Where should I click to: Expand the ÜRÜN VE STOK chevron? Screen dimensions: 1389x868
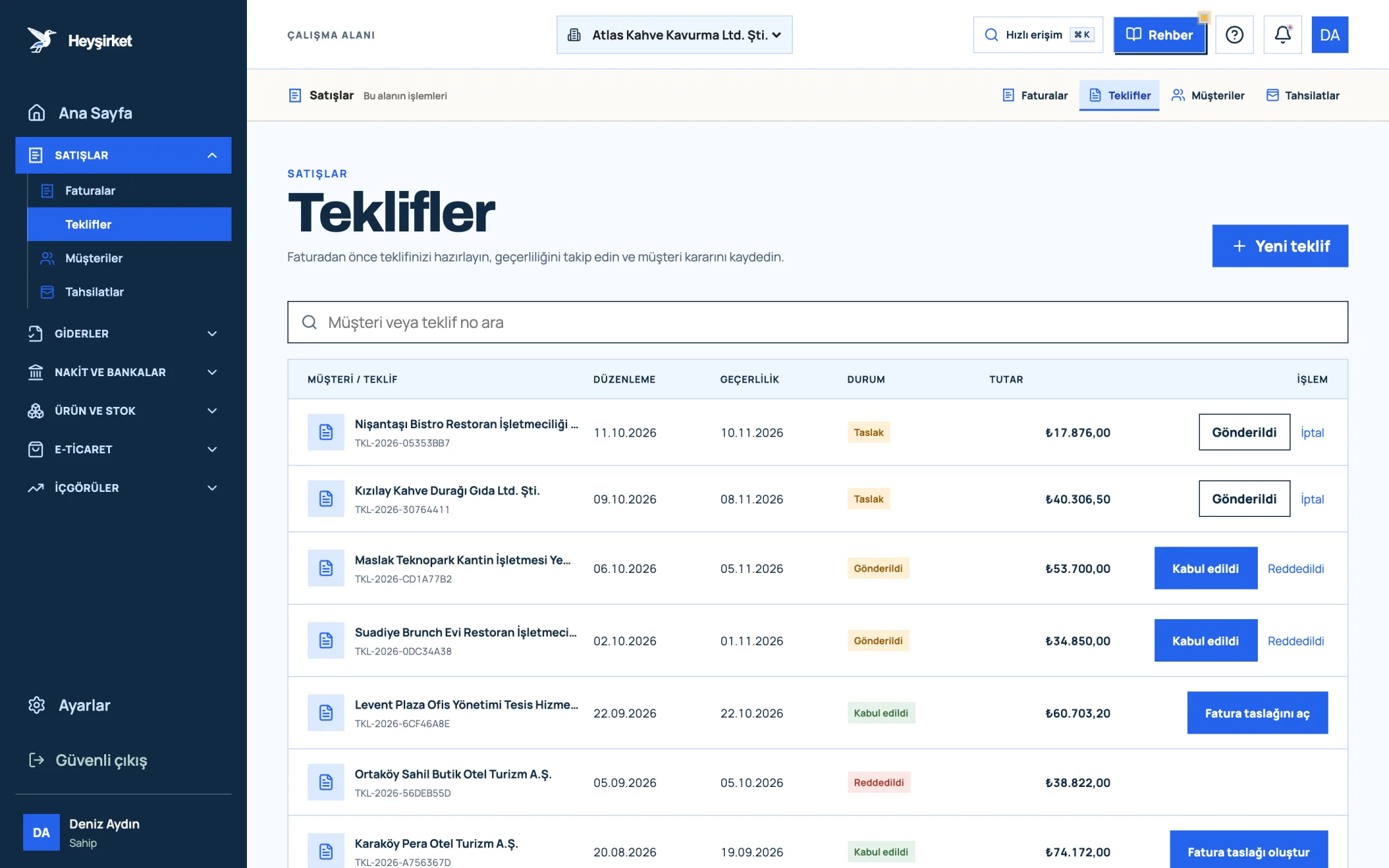click(212, 411)
